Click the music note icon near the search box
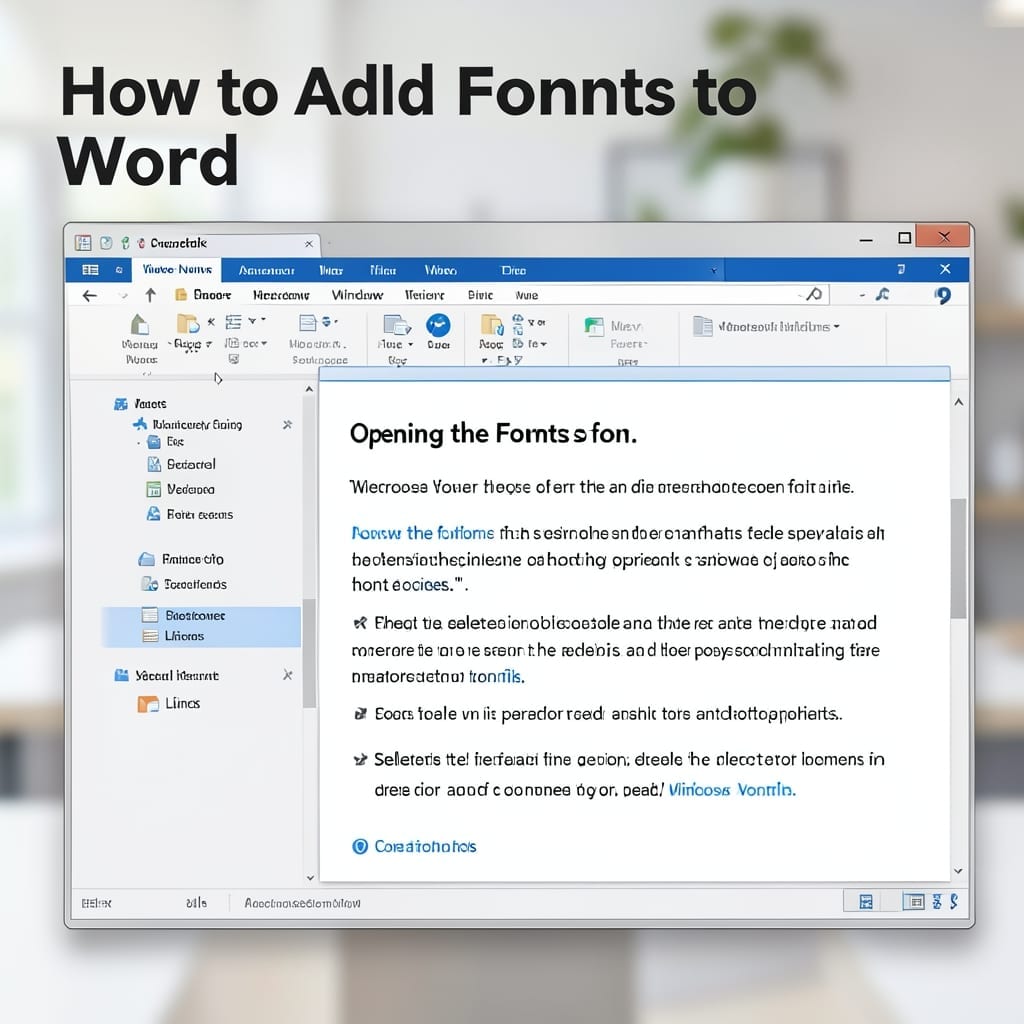 tap(882, 295)
